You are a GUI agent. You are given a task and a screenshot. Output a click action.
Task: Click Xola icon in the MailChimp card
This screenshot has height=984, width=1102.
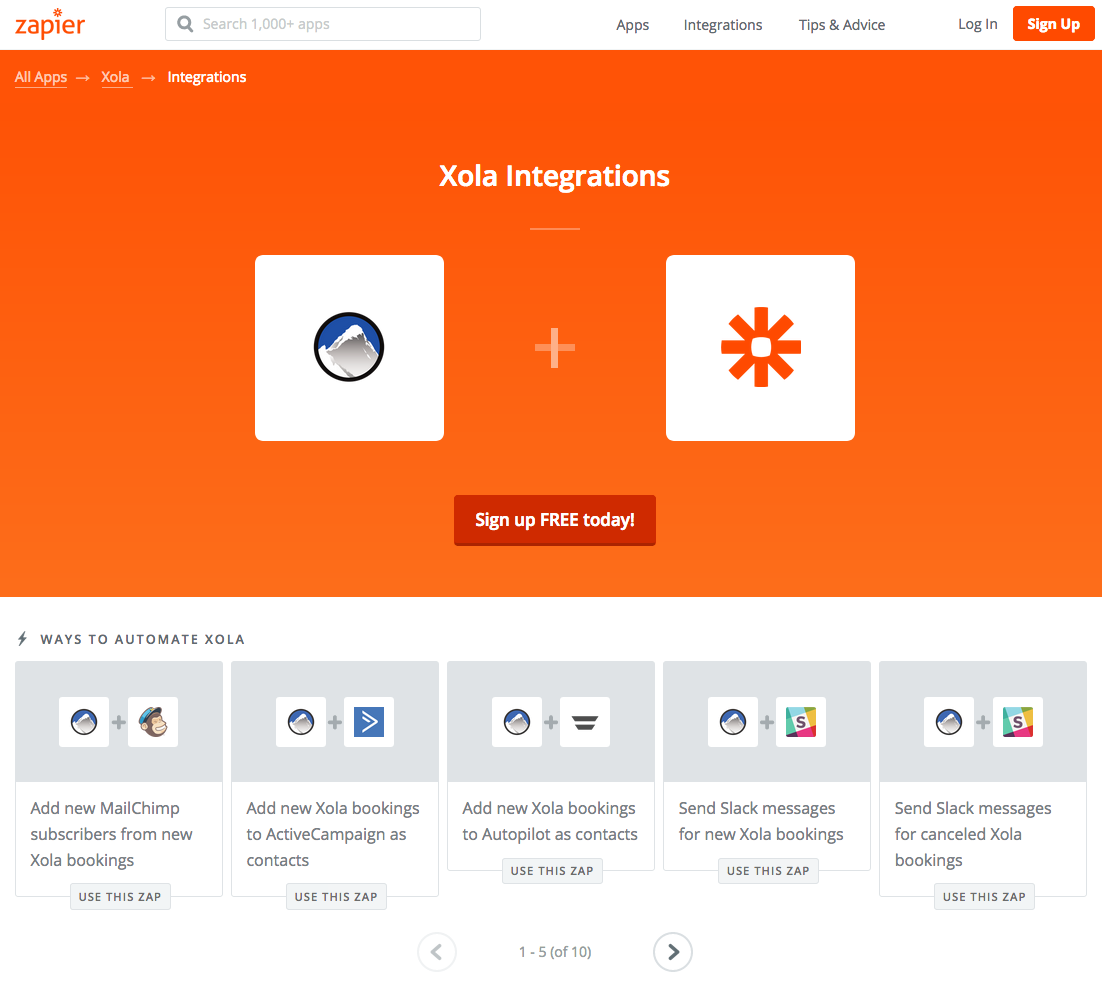[x=84, y=722]
